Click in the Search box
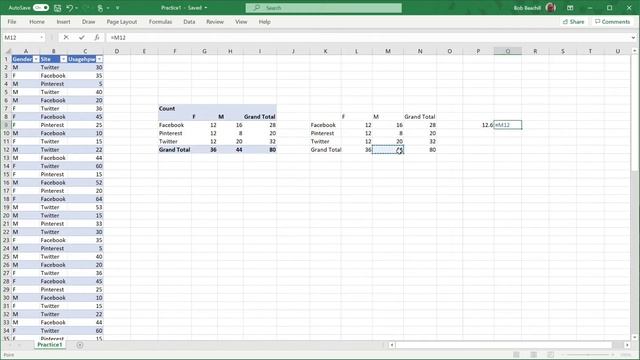This screenshot has height=360, width=640. [x=323, y=8]
